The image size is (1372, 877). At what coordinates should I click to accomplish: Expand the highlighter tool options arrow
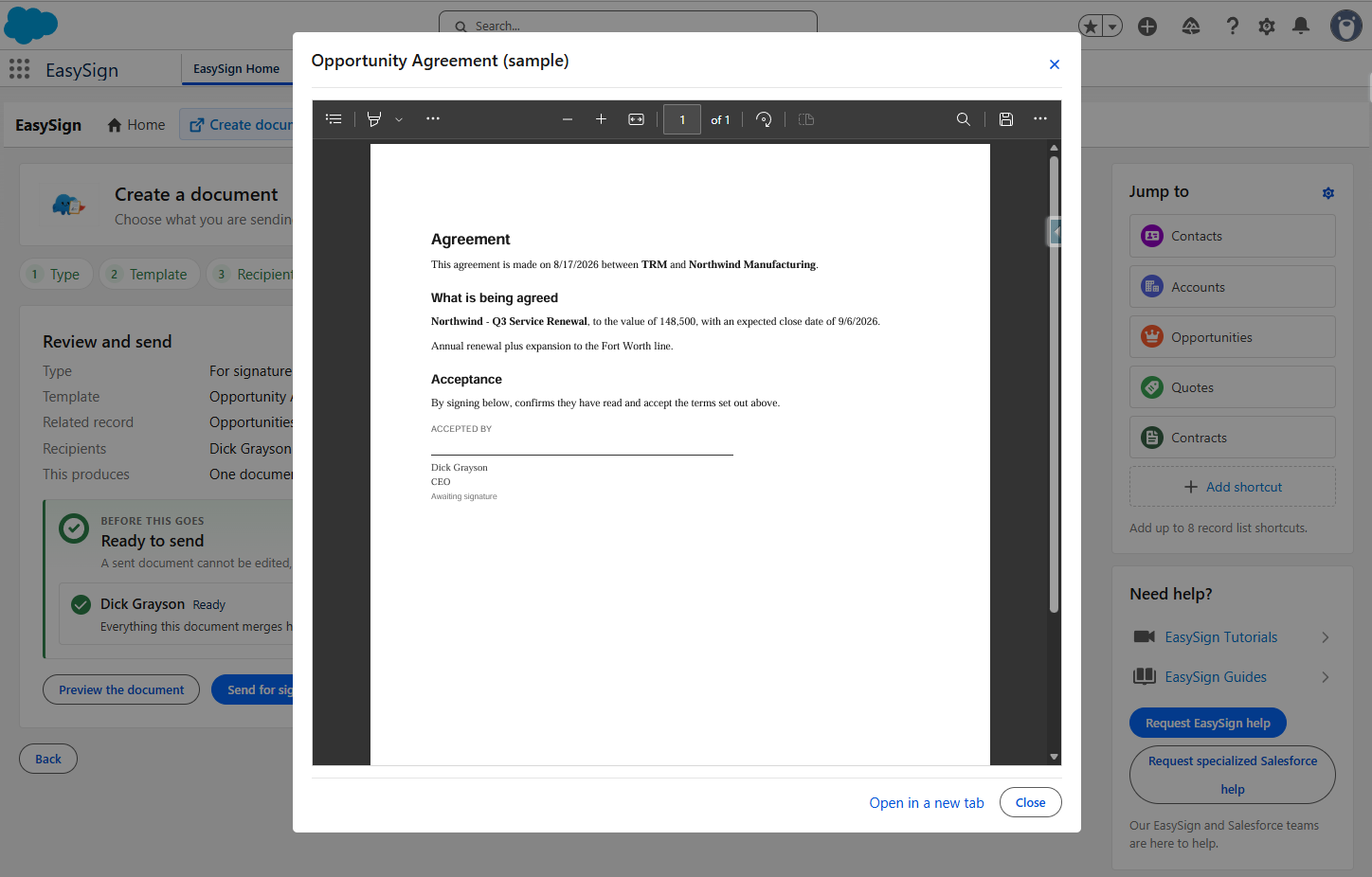click(x=399, y=119)
